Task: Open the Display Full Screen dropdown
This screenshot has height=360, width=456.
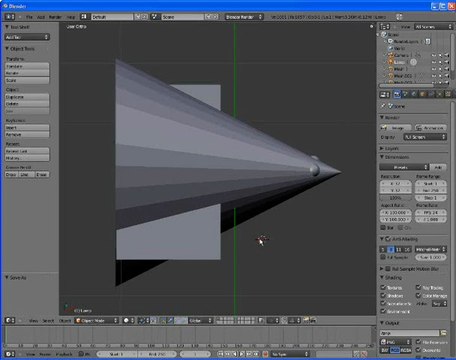Action: coord(425,137)
